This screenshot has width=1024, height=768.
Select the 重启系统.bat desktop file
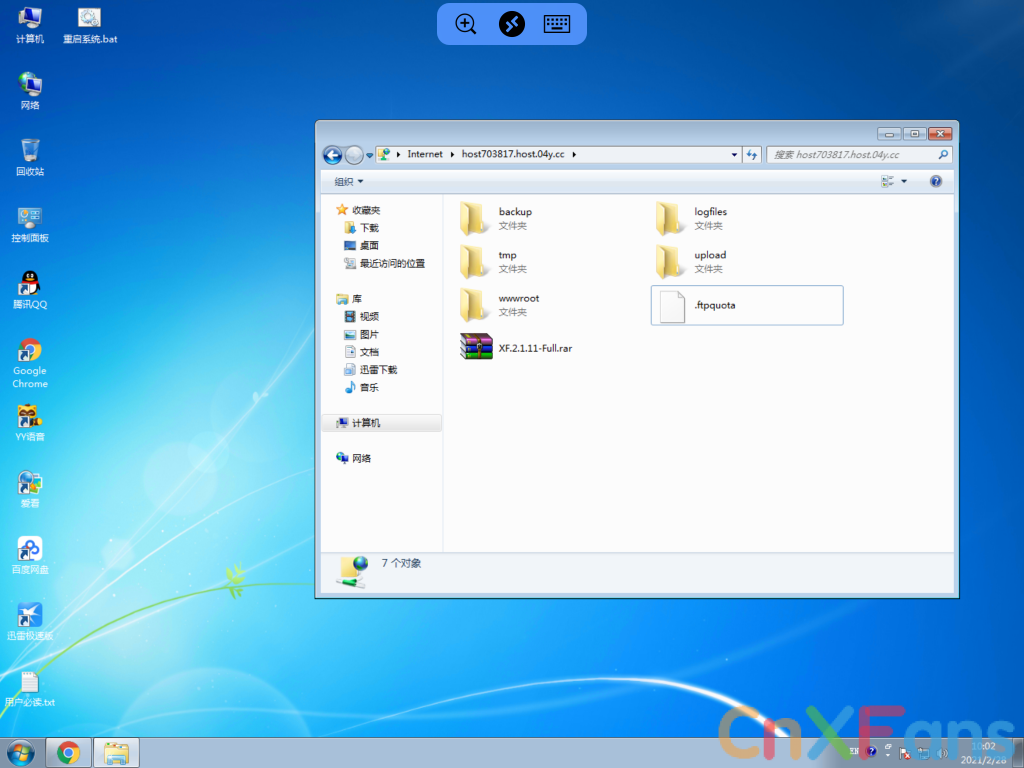click(90, 25)
